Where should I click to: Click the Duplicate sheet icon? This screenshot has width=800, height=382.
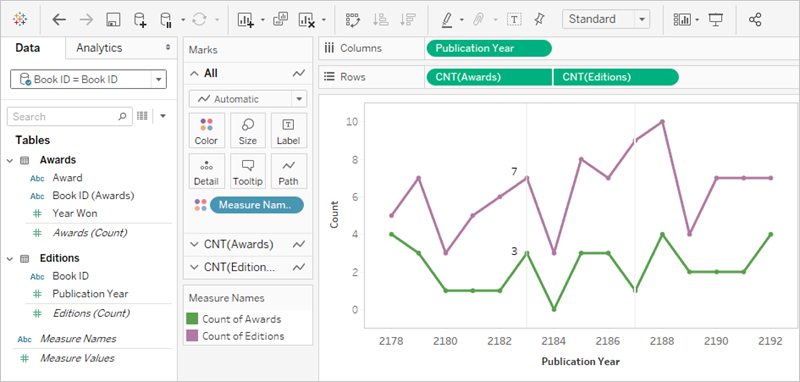280,19
